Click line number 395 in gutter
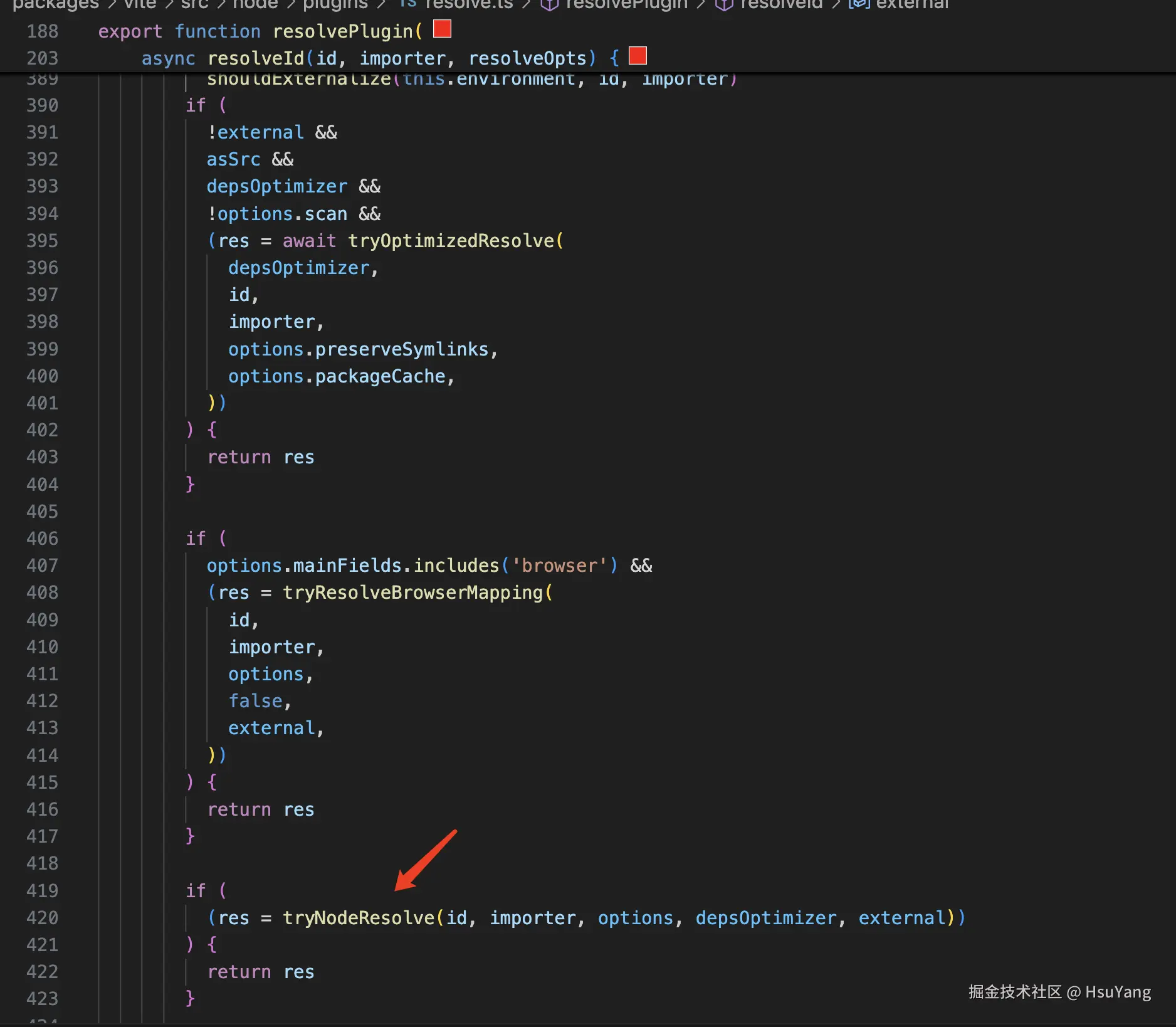 [42, 241]
